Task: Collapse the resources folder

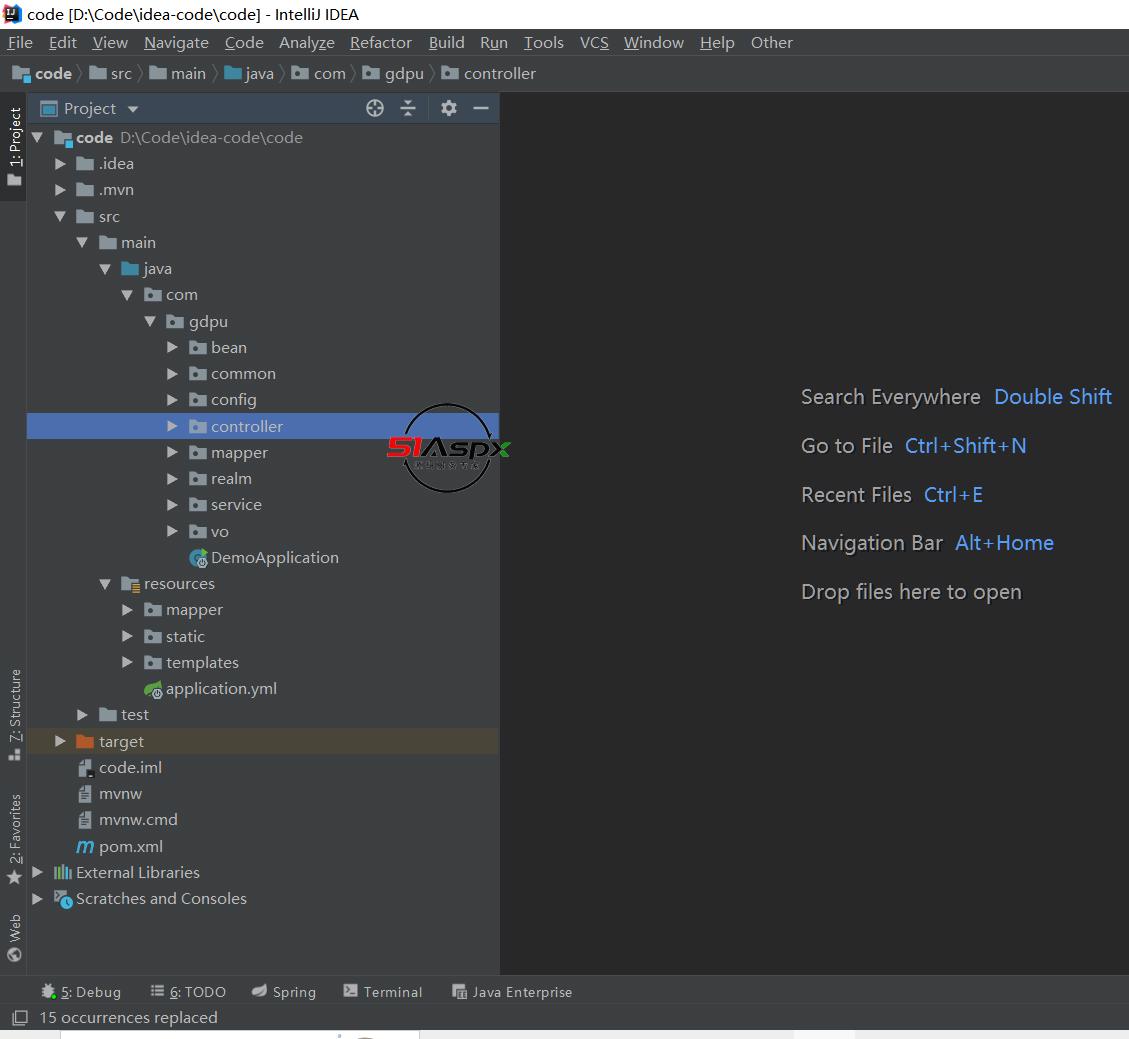Action: coord(105,584)
